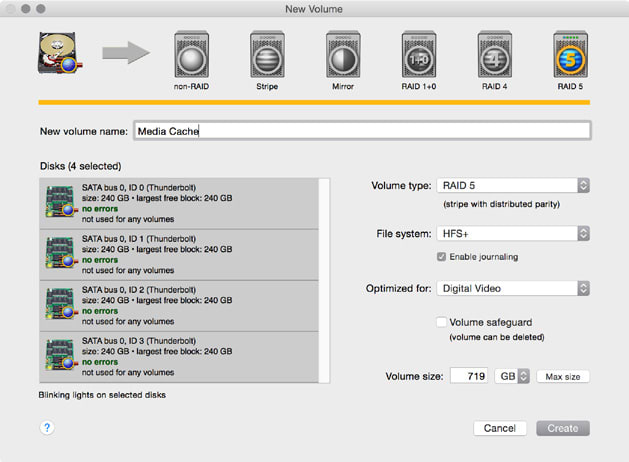Click the source hard disk icon
The width and height of the screenshot is (629, 462).
click(x=62, y=54)
